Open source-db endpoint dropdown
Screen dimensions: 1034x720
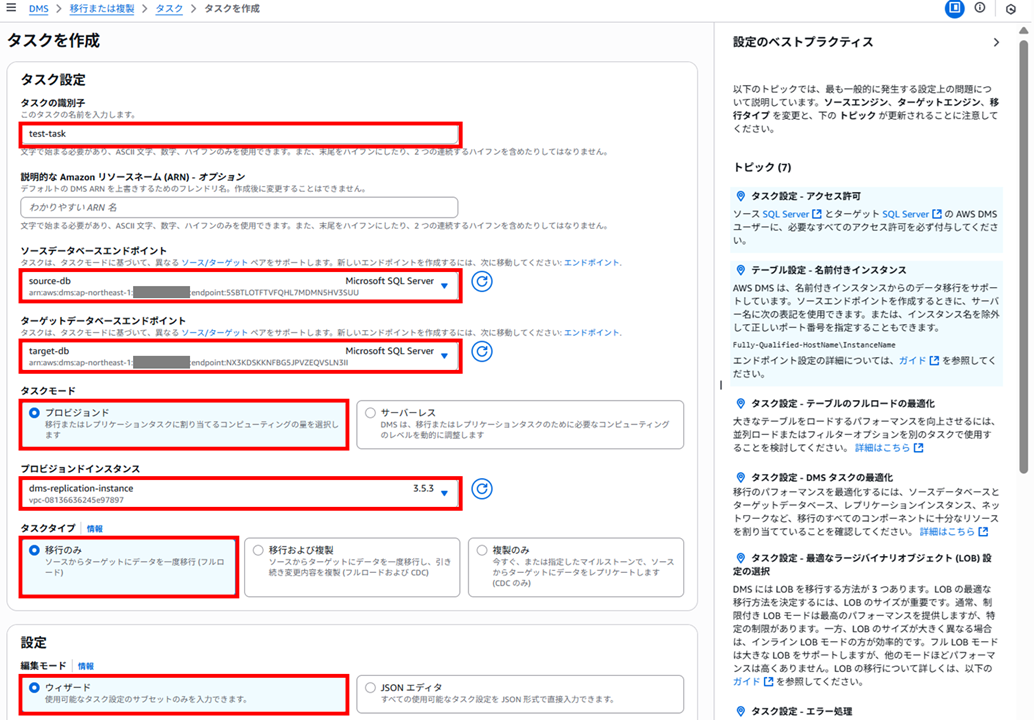pyautogui.click(x=239, y=286)
